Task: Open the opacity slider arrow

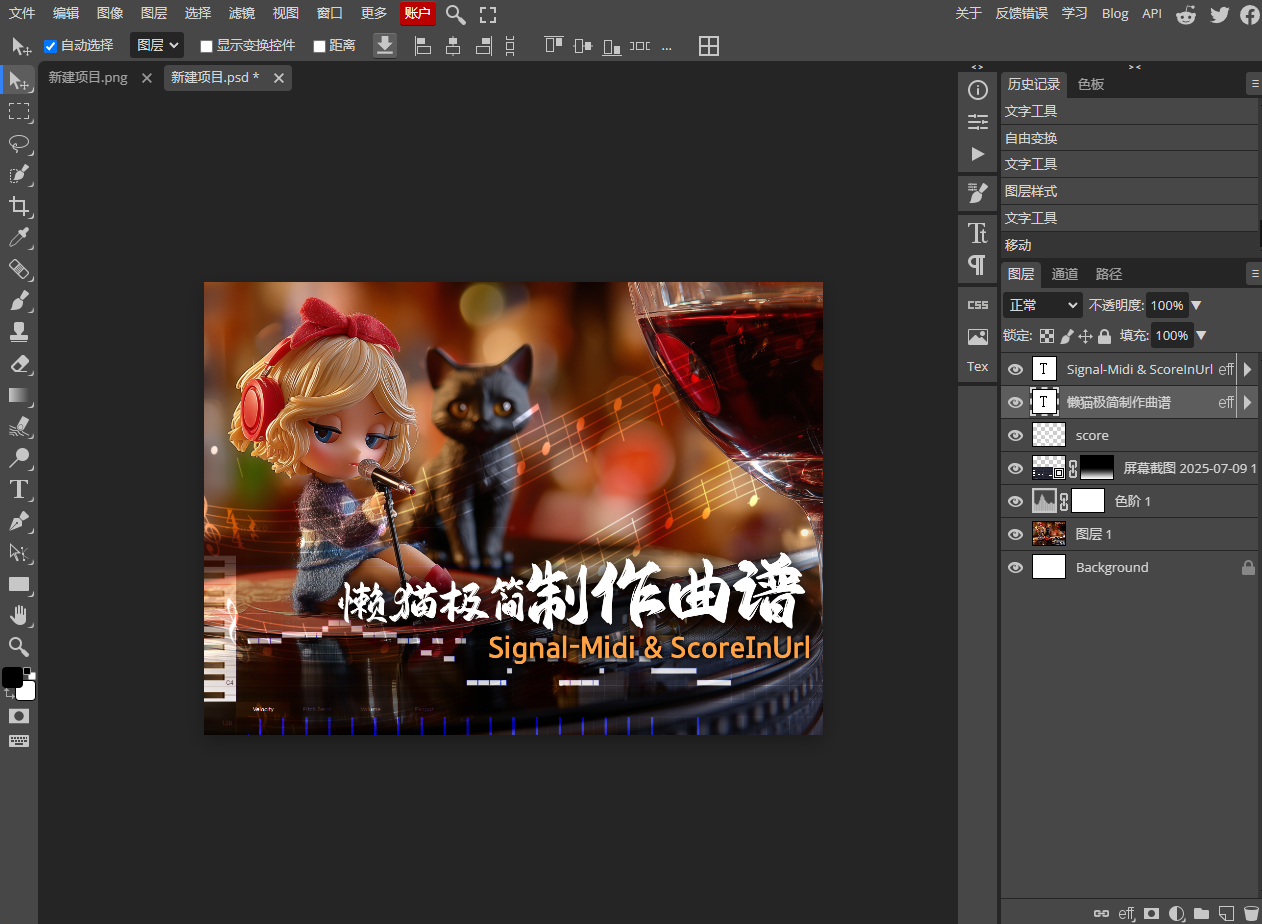Action: tap(1196, 305)
